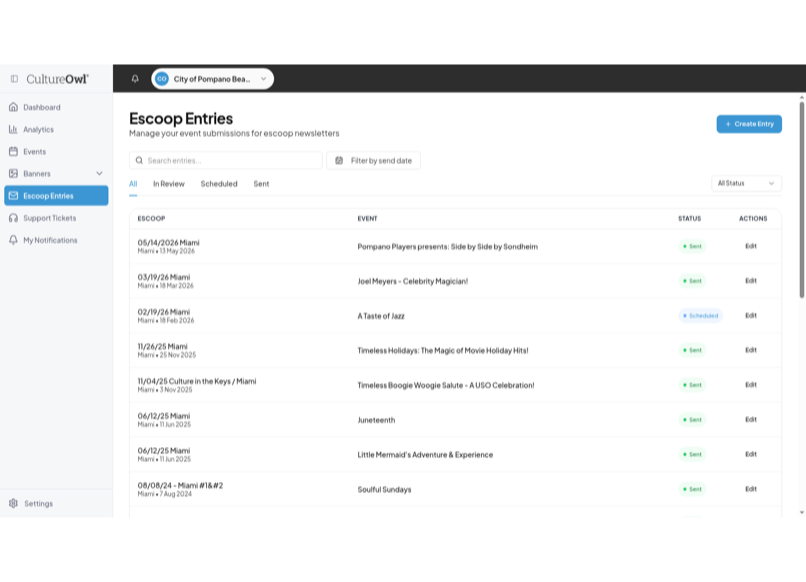This screenshot has height=582, width=806.
Task: Open Filter by send date picker
Action: [x=374, y=160]
